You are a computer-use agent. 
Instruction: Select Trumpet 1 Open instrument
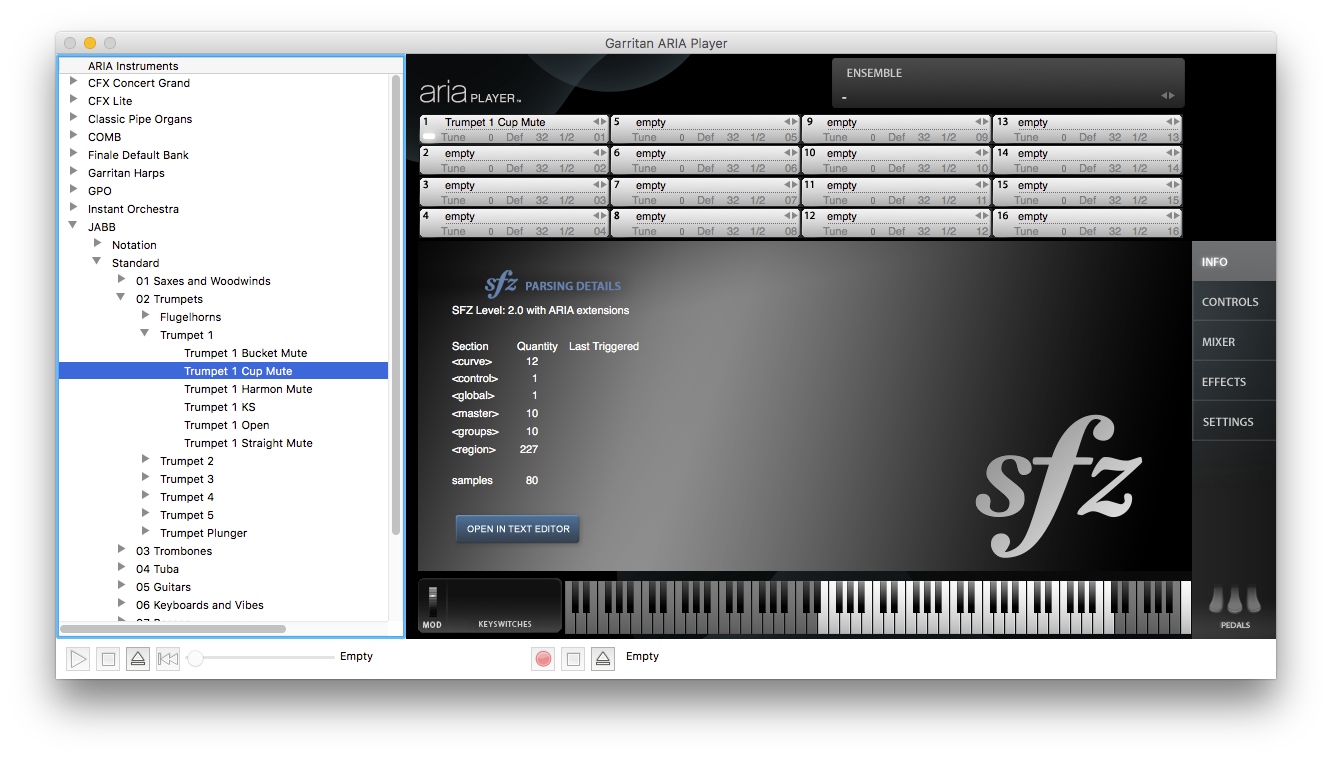click(226, 425)
